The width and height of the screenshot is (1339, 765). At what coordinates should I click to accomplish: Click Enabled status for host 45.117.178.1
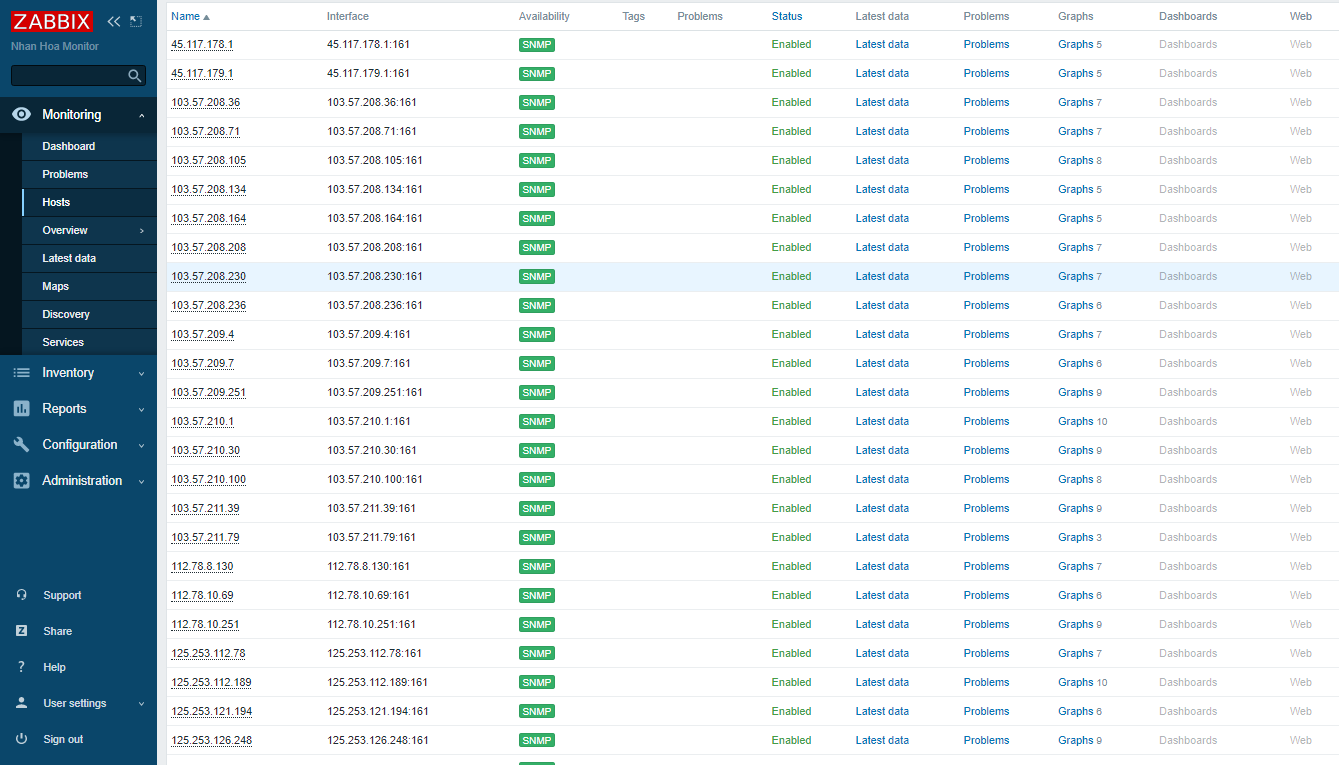tap(791, 44)
